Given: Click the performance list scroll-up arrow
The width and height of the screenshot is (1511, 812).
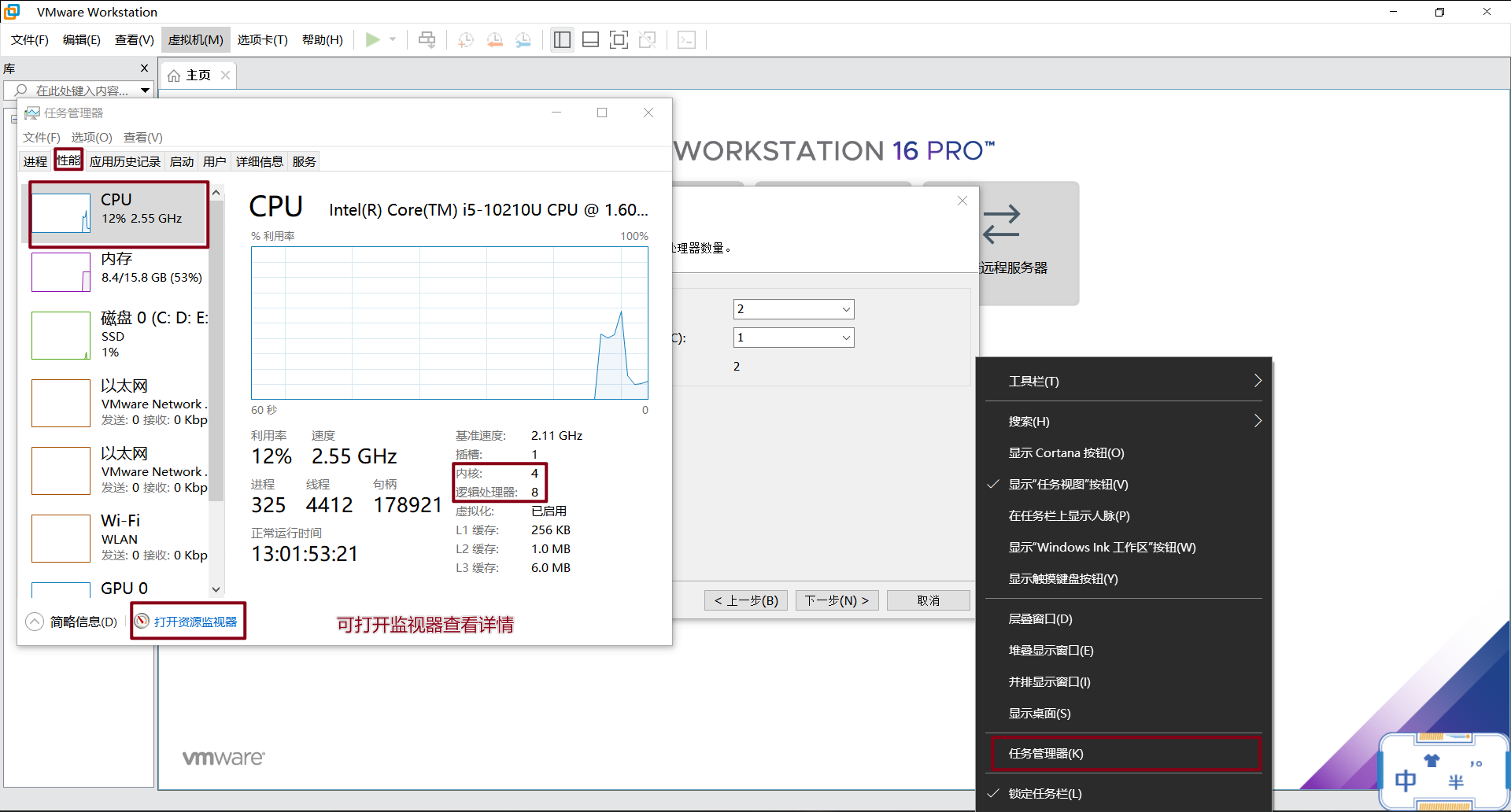Looking at the screenshot, I should pyautogui.click(x=216, y=192).
